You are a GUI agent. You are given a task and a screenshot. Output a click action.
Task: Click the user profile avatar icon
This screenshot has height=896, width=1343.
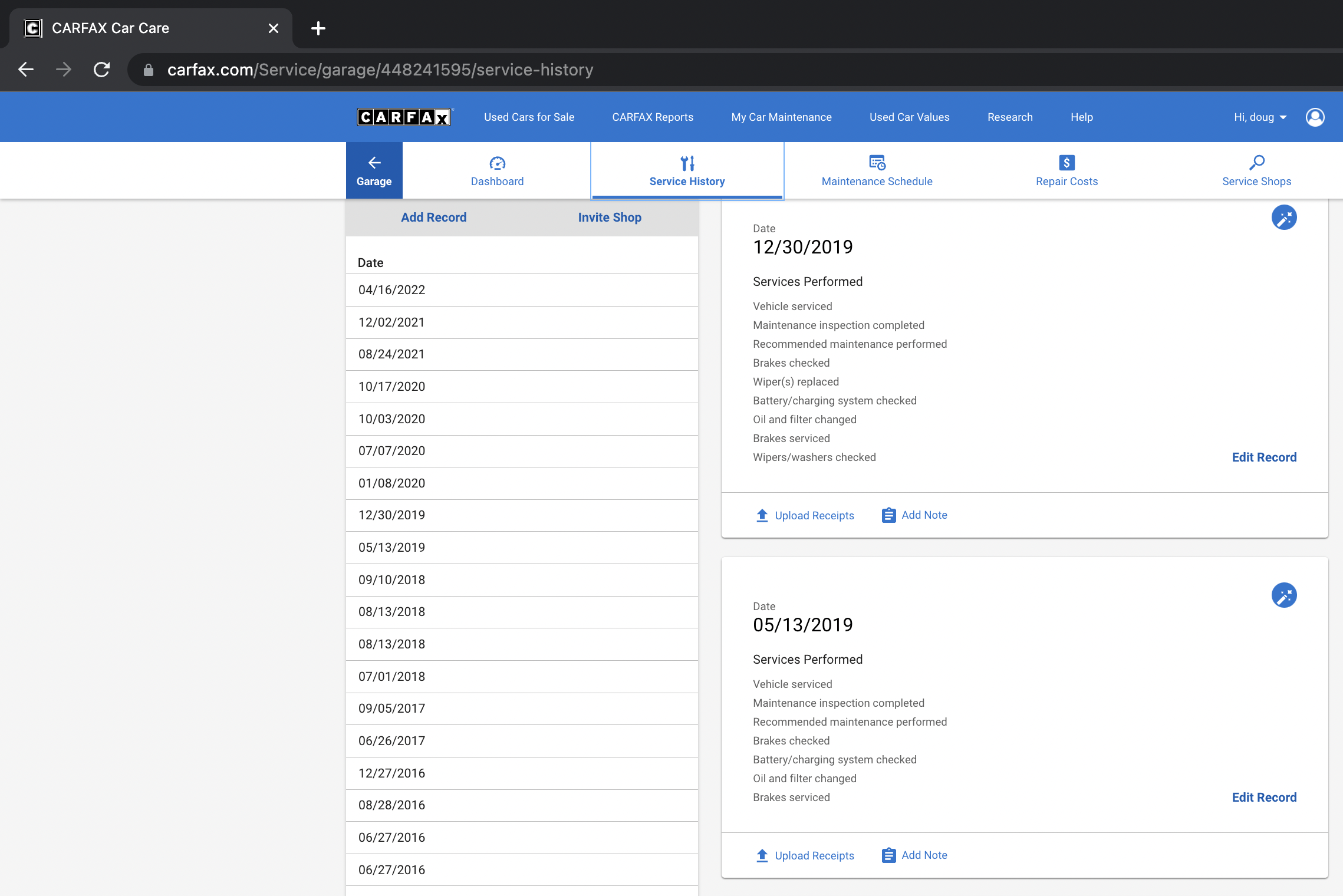pyautogui.click(x=1315, y=117)
